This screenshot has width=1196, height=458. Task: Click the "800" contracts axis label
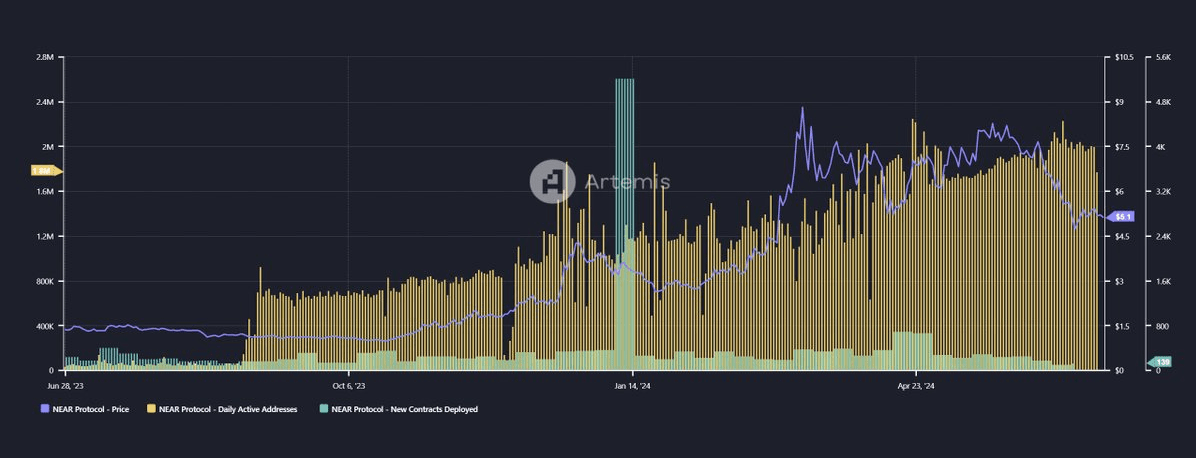tap(1162, 326)
